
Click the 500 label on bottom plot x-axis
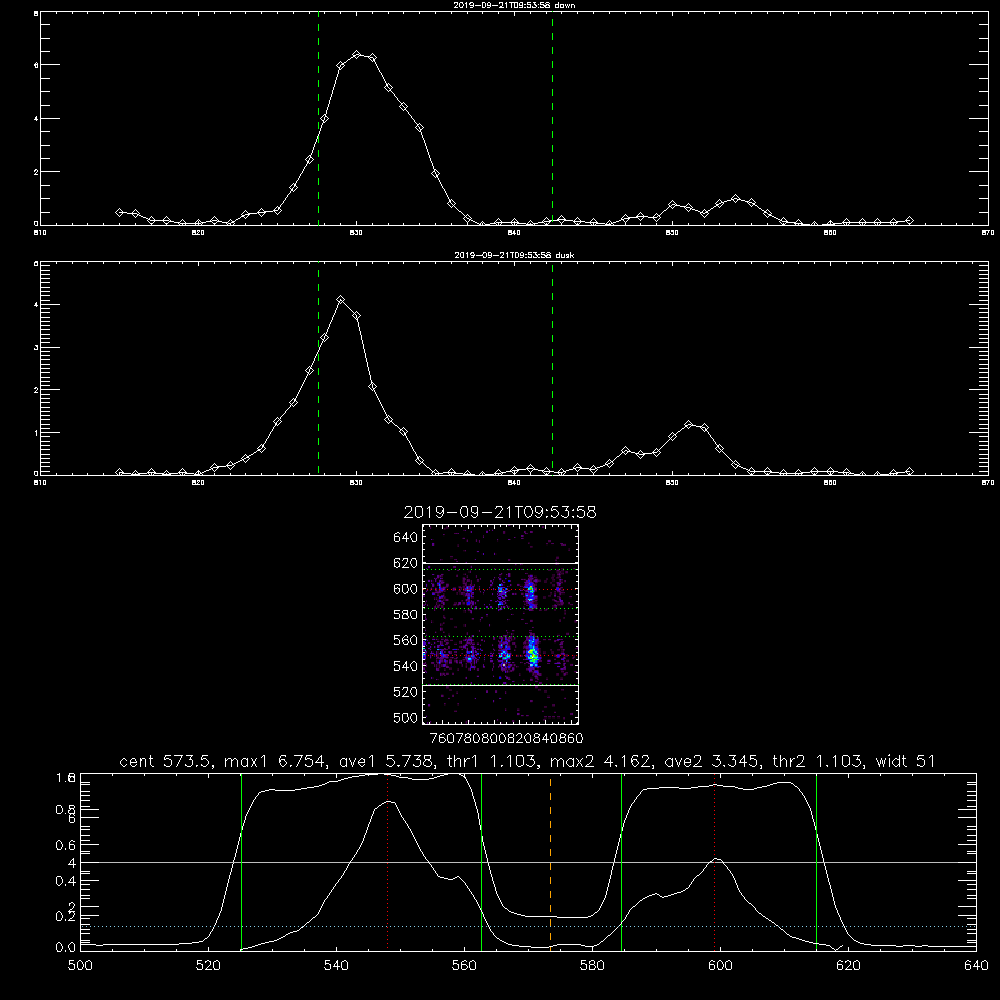80,965
